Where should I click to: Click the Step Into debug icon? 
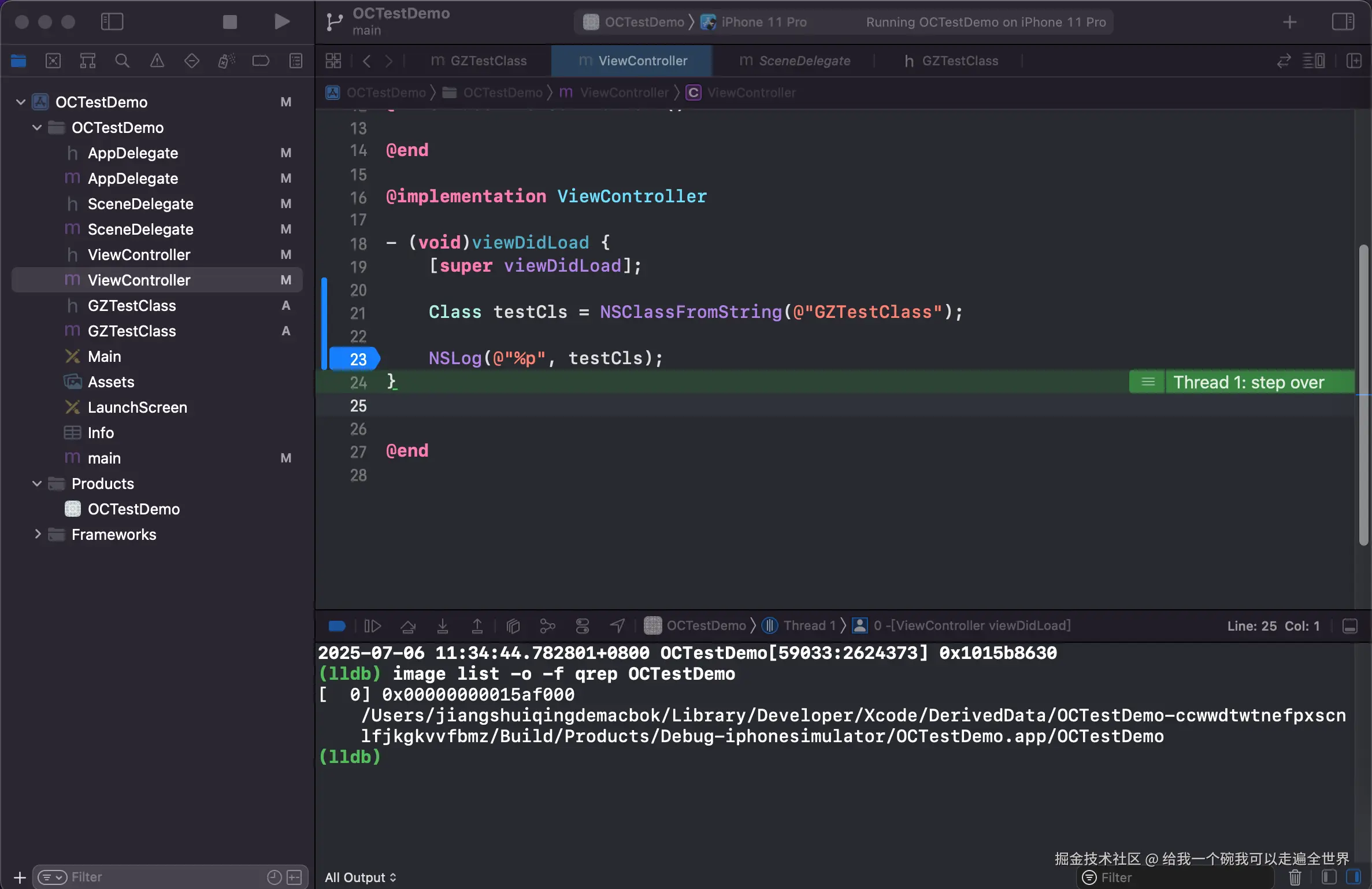coord(443,626)
